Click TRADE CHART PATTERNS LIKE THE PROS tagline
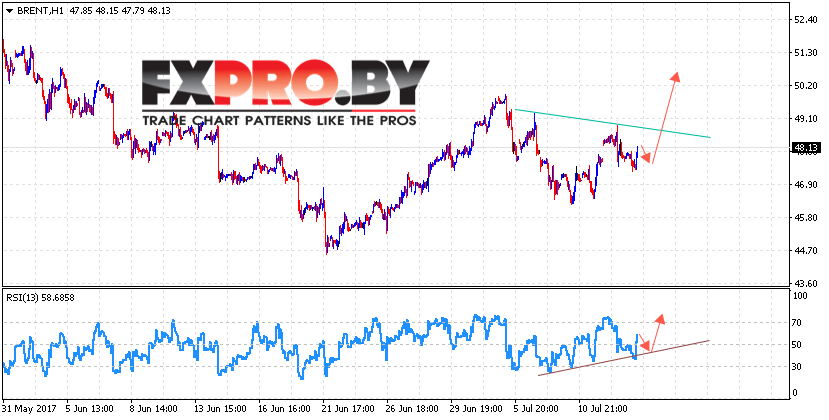Screen dimensions: 829x420 click(x=279, y=121)
